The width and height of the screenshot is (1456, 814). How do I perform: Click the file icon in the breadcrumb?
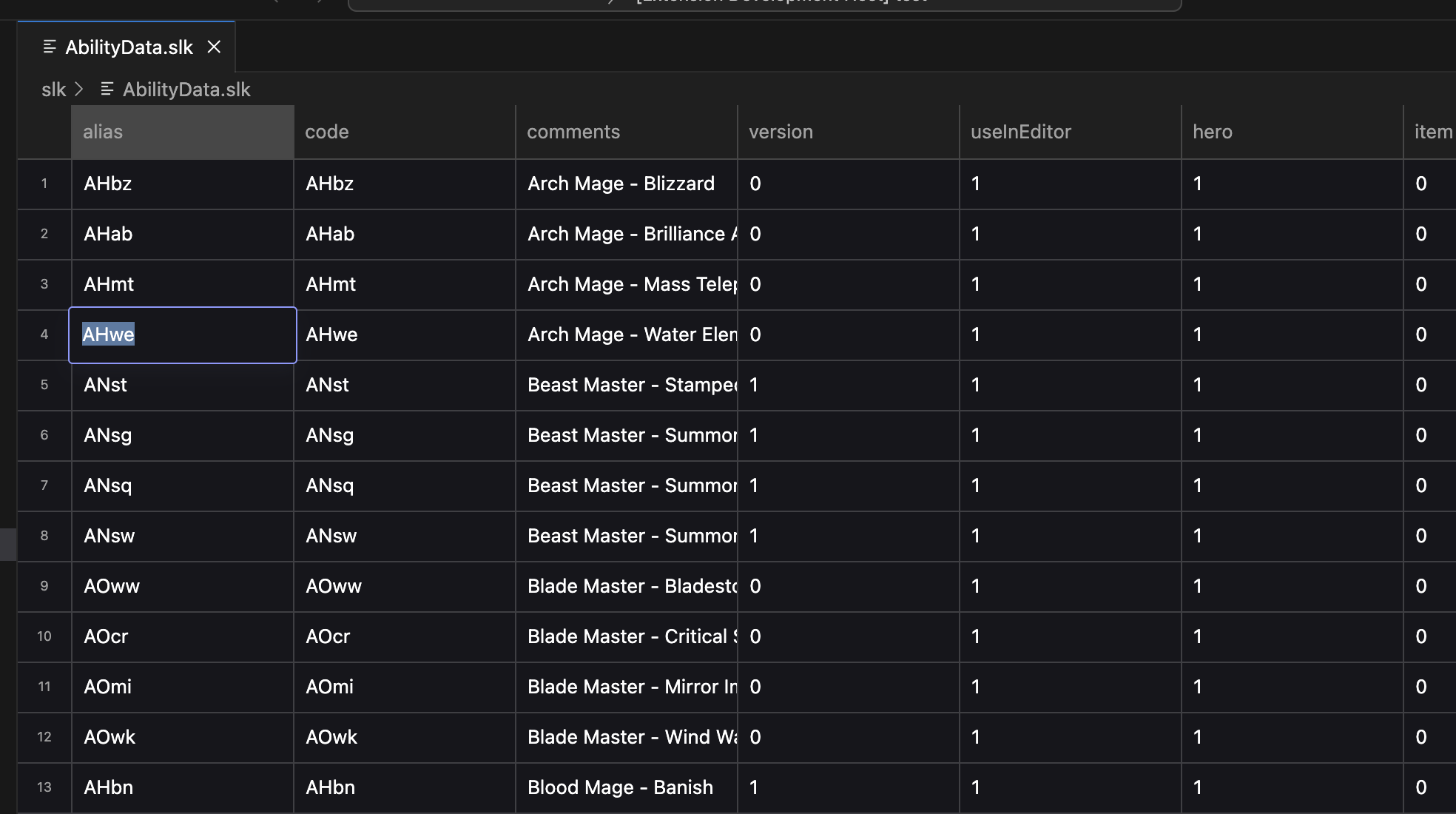107,90
